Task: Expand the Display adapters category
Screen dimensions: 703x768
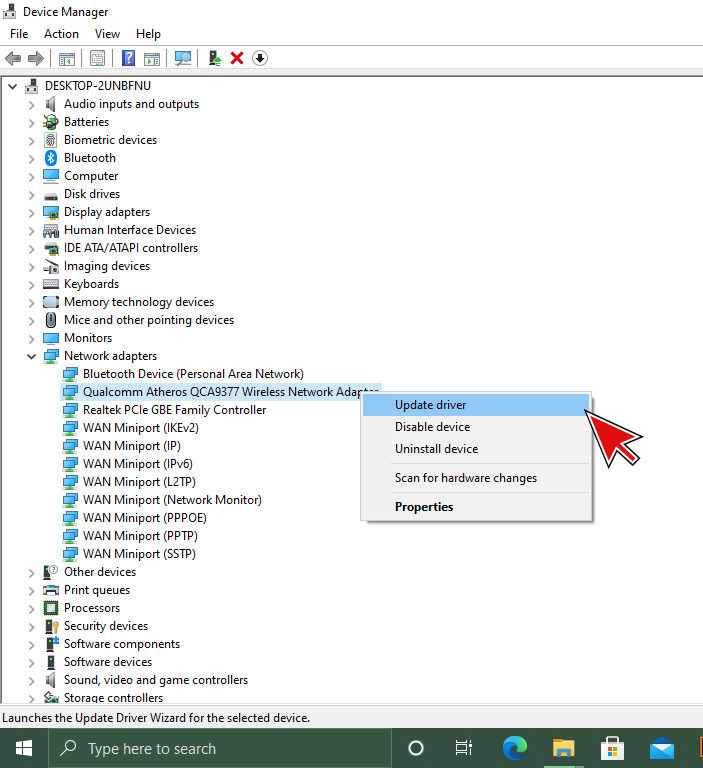Action: (31, 212)
